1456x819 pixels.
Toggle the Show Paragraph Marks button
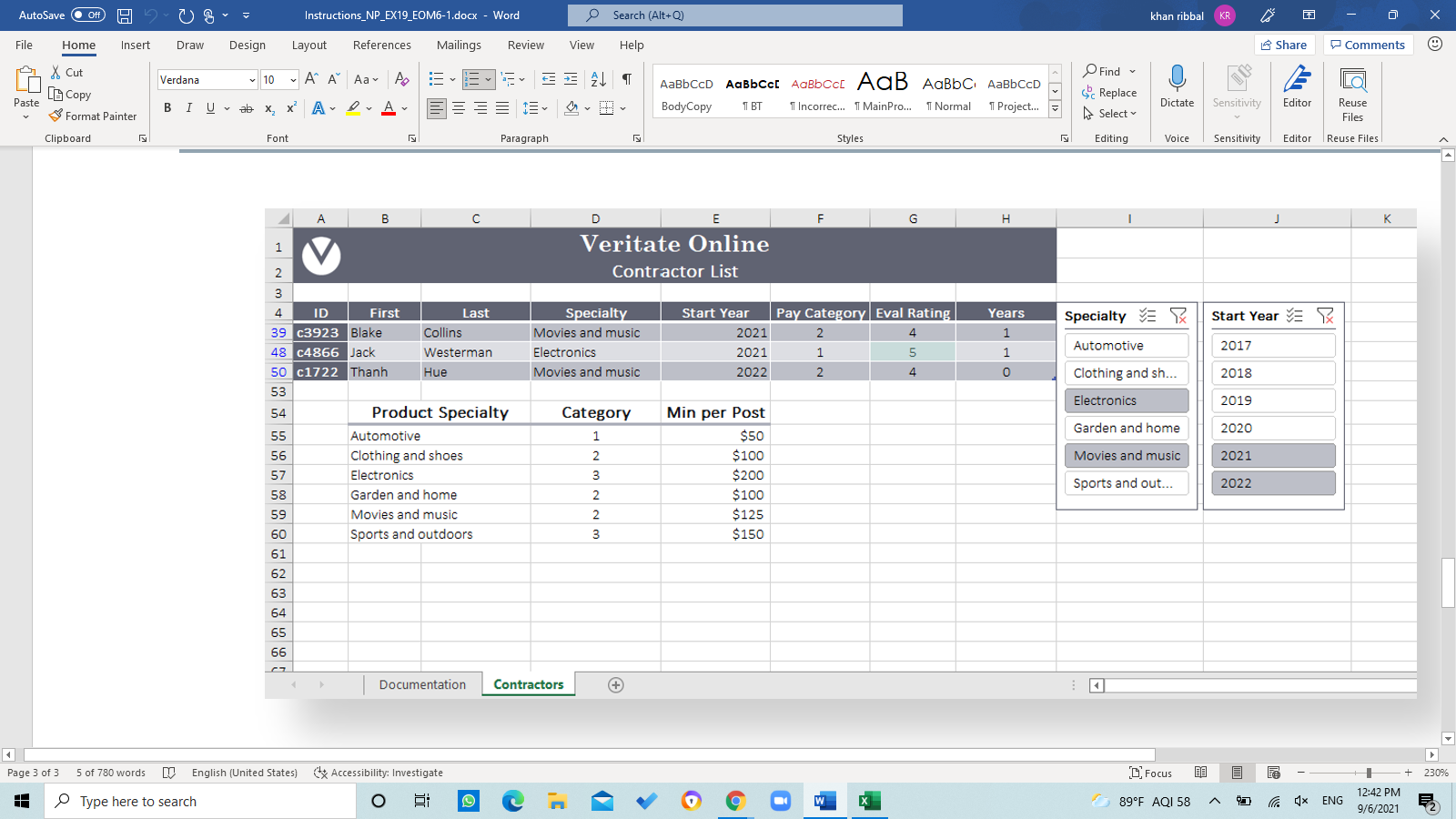tap(625, 79)
